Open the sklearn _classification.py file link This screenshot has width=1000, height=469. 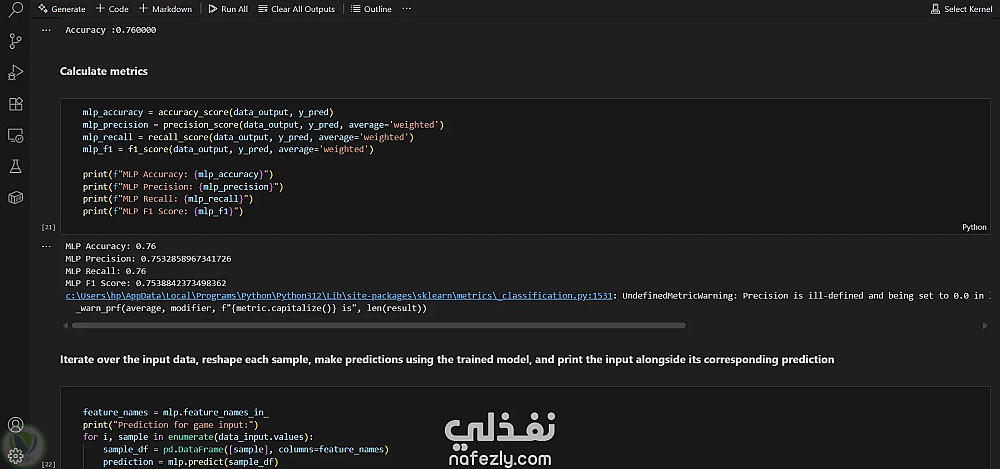(339, 295)
